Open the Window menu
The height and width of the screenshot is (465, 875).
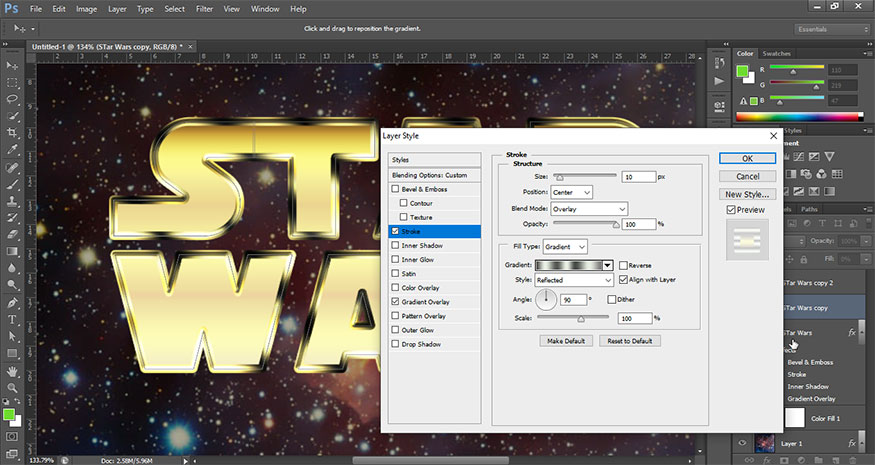click(265, 9)
